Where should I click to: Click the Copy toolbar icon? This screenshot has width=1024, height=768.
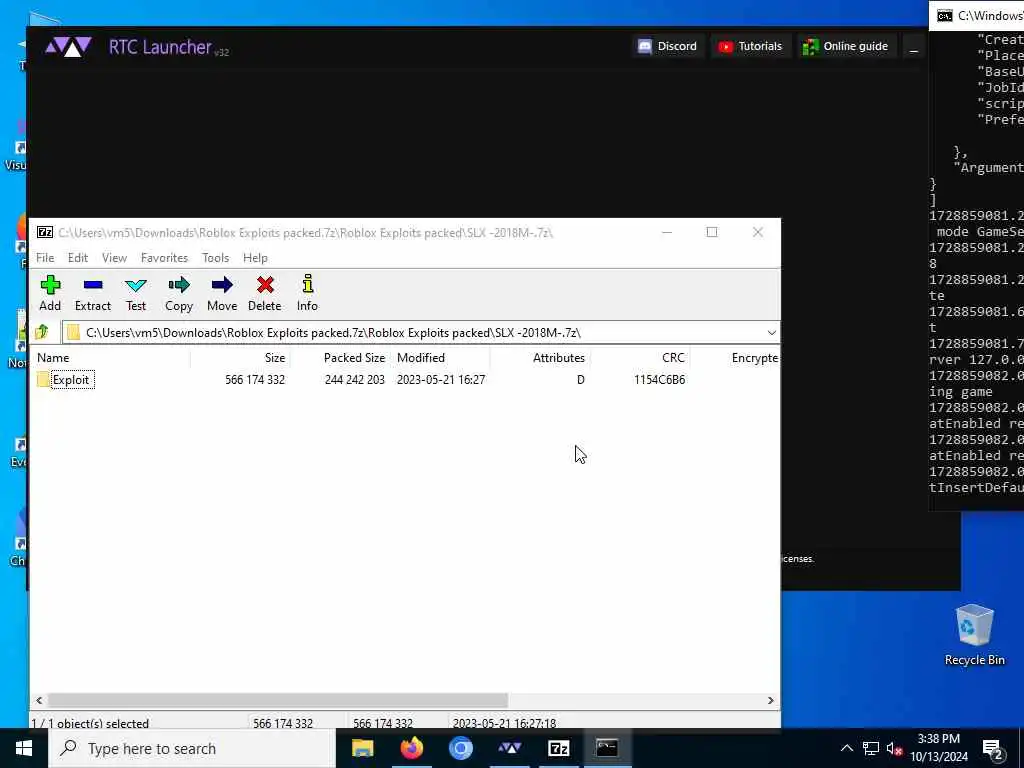pos(179,293)
